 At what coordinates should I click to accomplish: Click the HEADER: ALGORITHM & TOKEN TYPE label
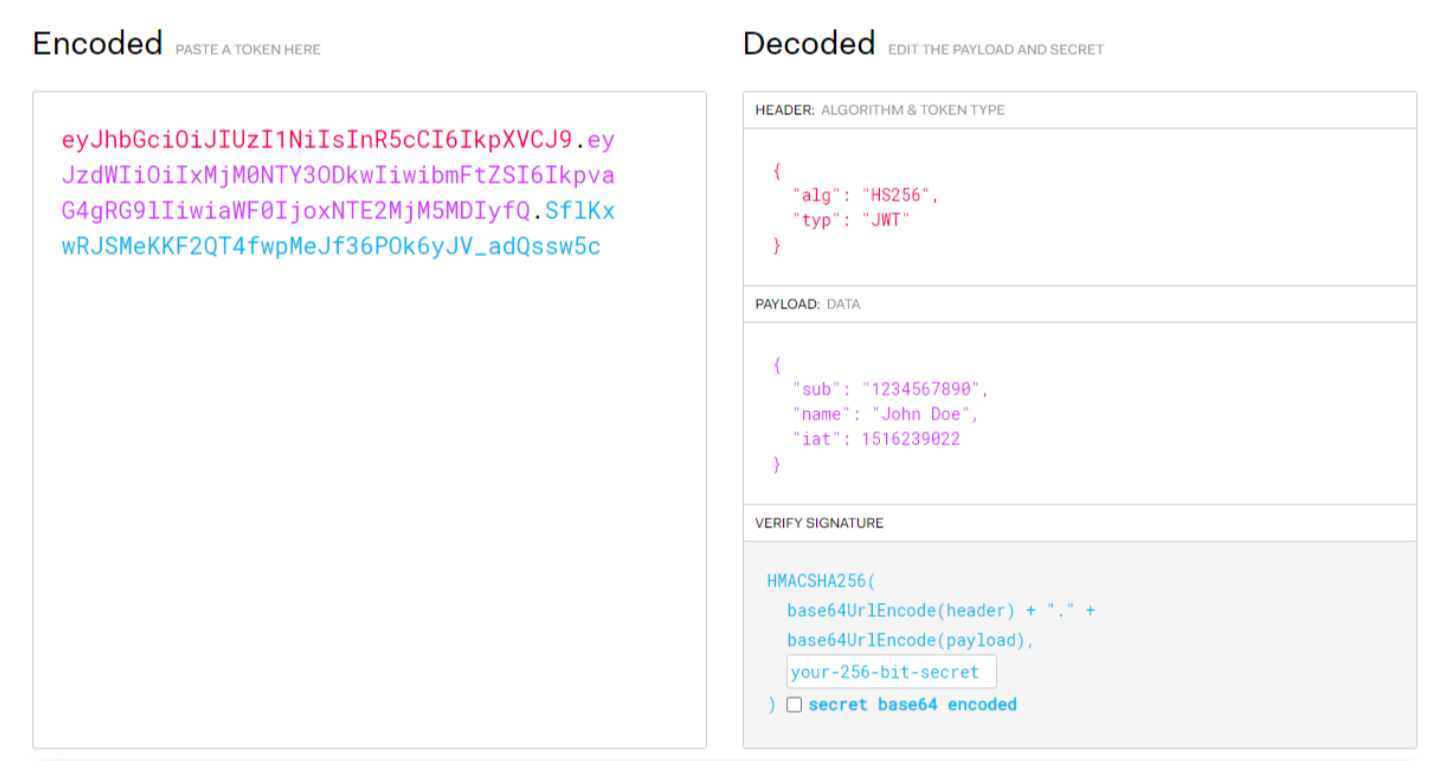(x=879, y=110)
